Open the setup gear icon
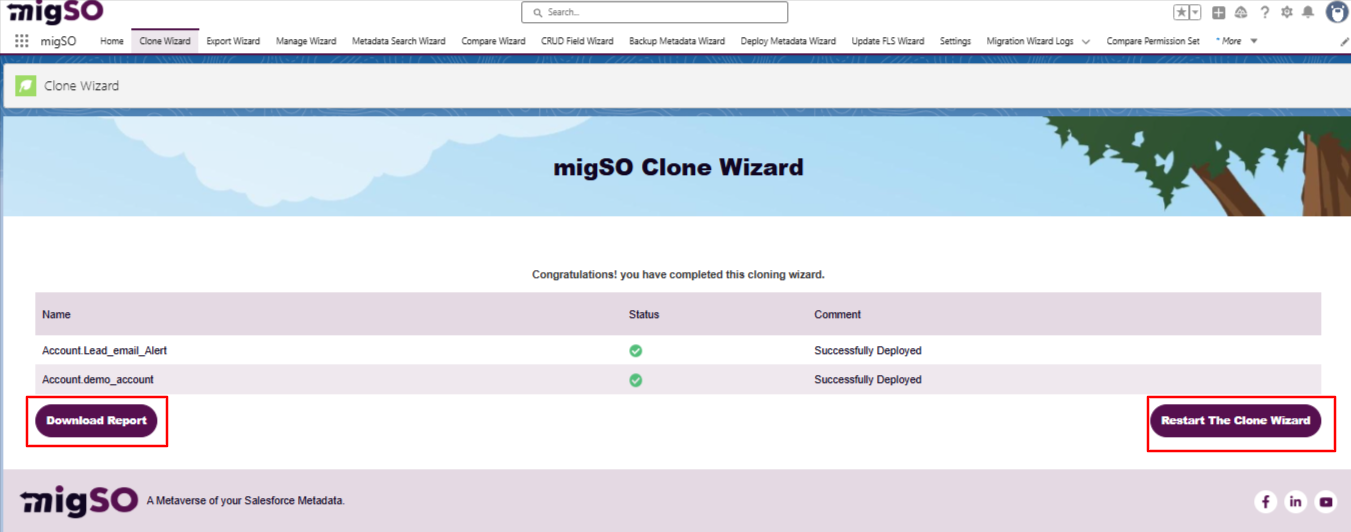This screenshot has width=1351, height=532. [x=1286, y=12]
